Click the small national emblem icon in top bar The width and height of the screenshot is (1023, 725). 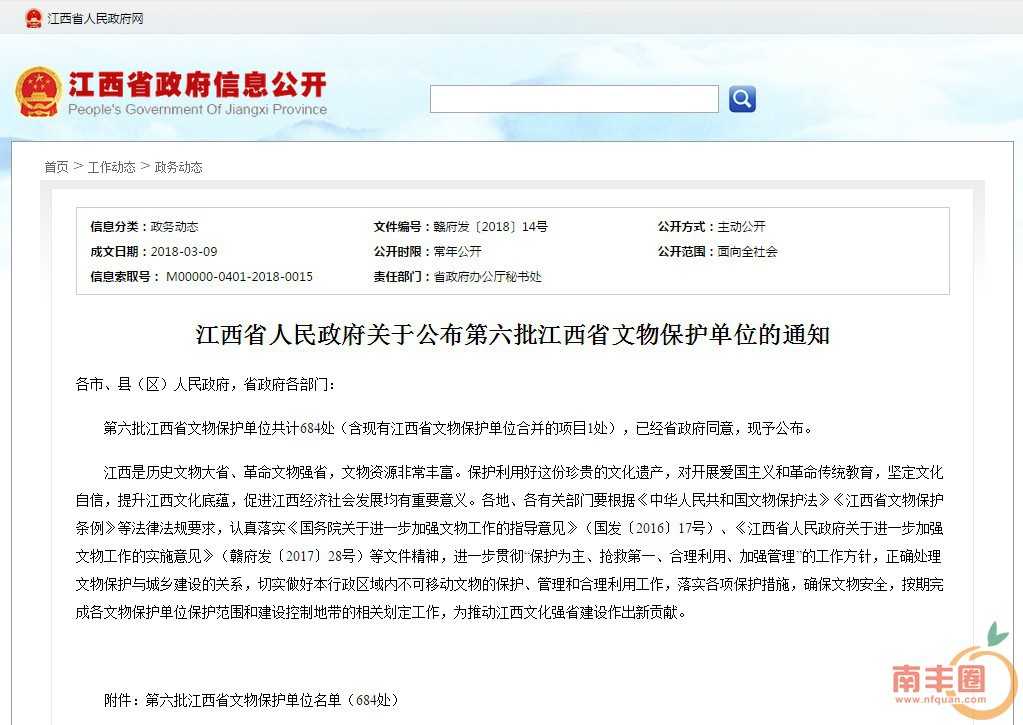pos(33,18)
